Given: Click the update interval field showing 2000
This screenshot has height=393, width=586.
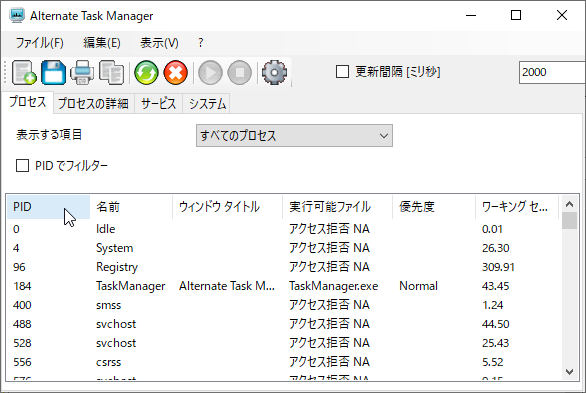Looking at the screenshot, I should (552, 72).
